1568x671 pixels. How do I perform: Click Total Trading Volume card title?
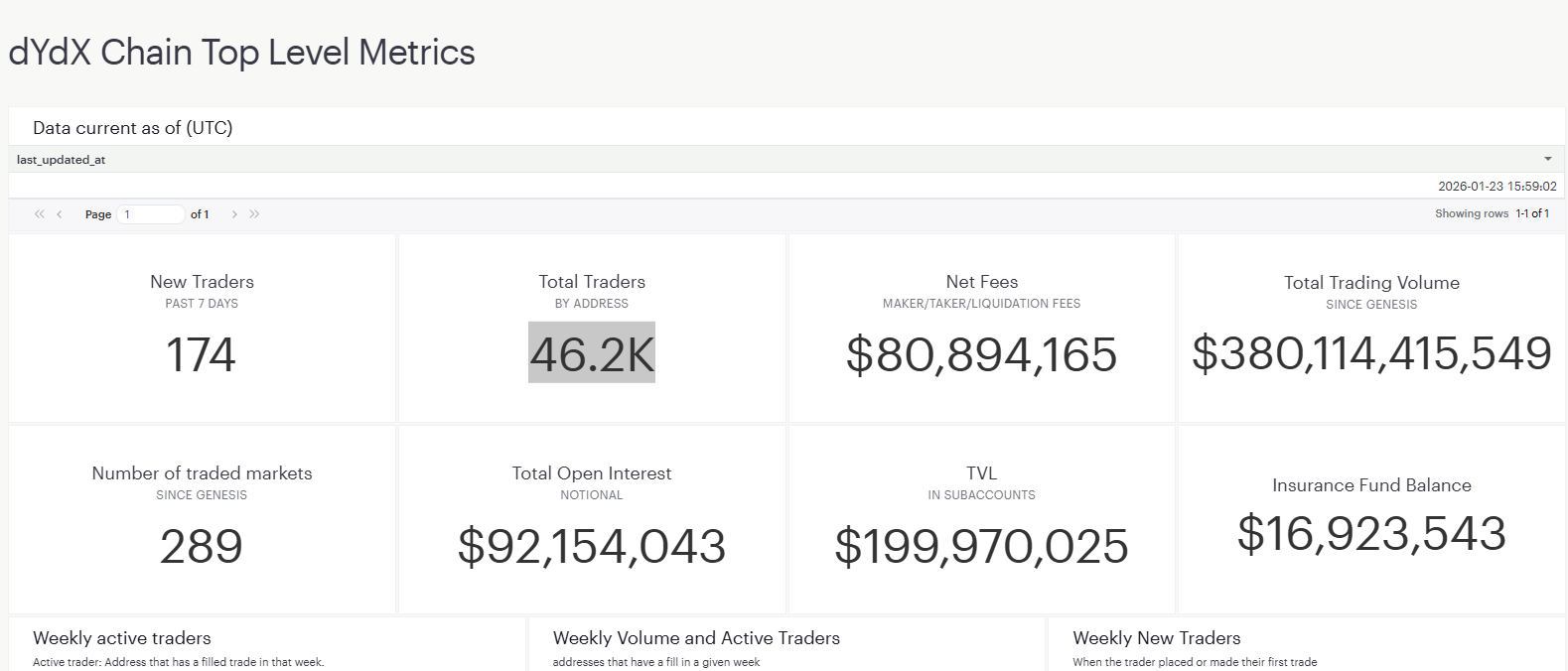click(x=1372, y=283)
